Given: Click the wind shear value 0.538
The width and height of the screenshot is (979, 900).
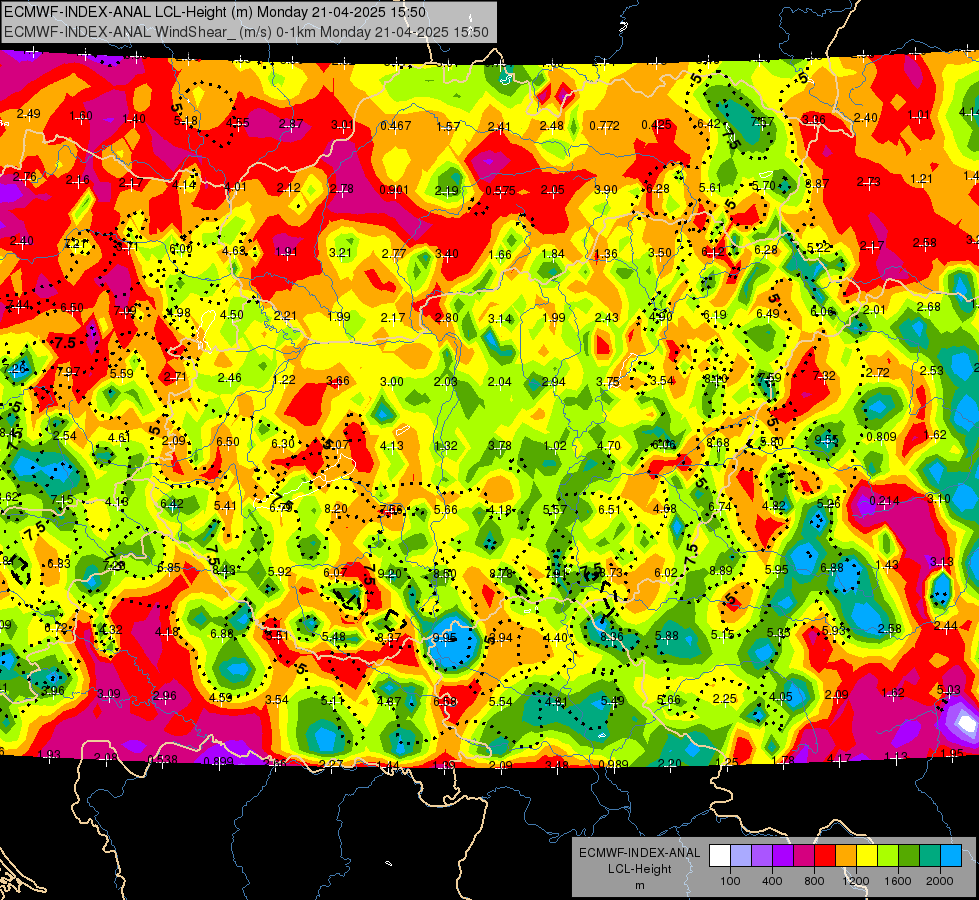Looking at the screenshot, I should tap(162, 759).
